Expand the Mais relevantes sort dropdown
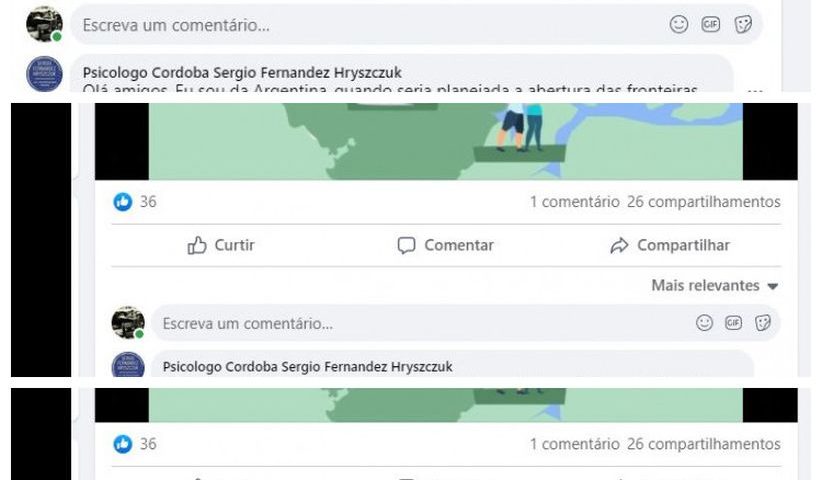The image size is (822, 480). tap(714, 286)
